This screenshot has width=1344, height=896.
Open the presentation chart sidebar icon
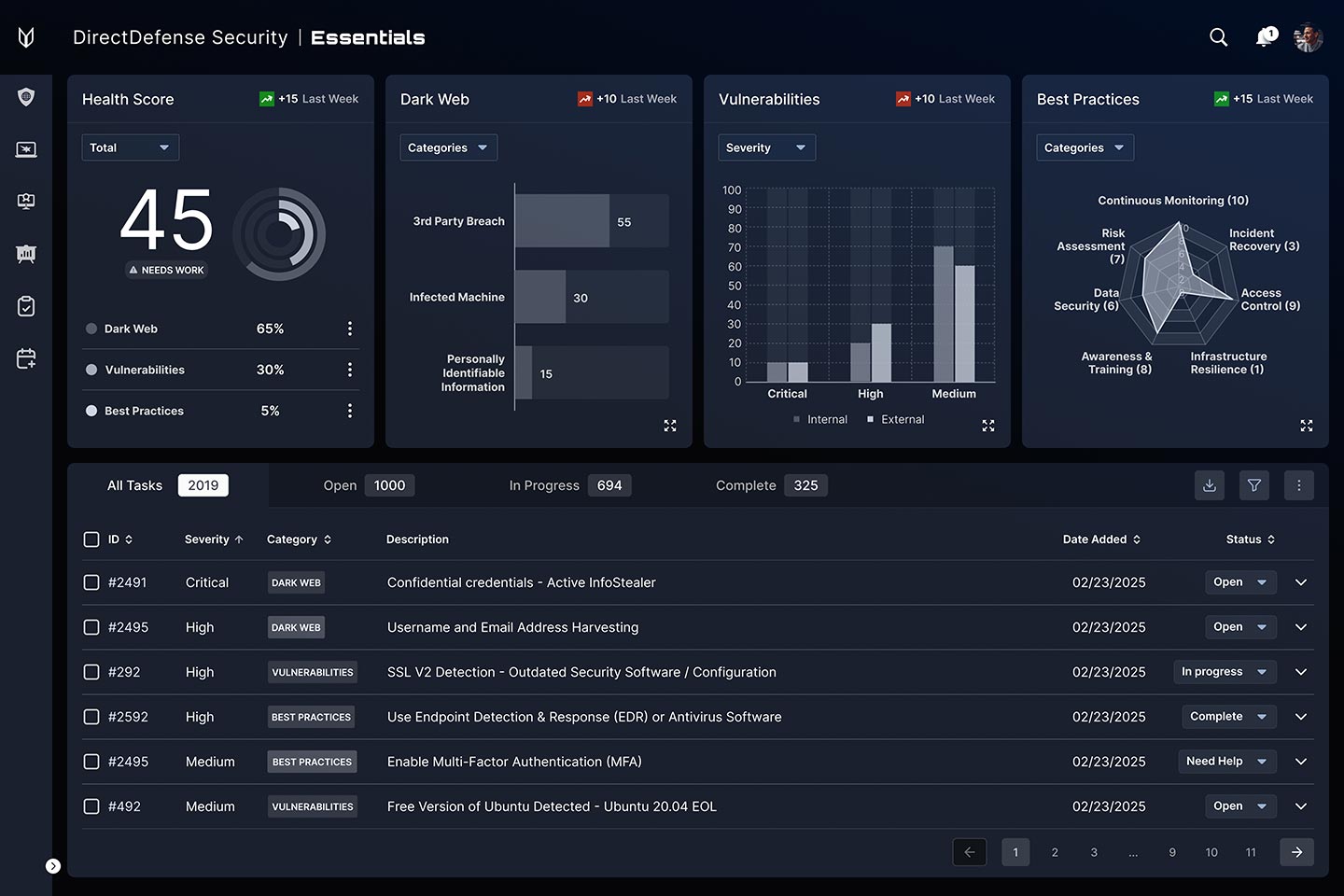pyautogui.click(x=26, y=254)
